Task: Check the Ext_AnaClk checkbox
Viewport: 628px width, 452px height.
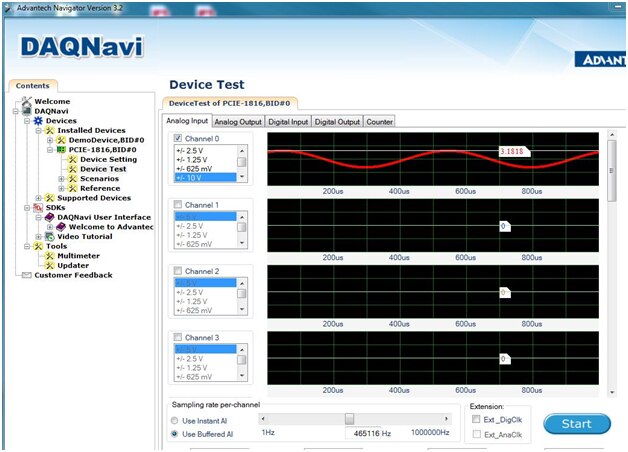Action: point(476,434)
